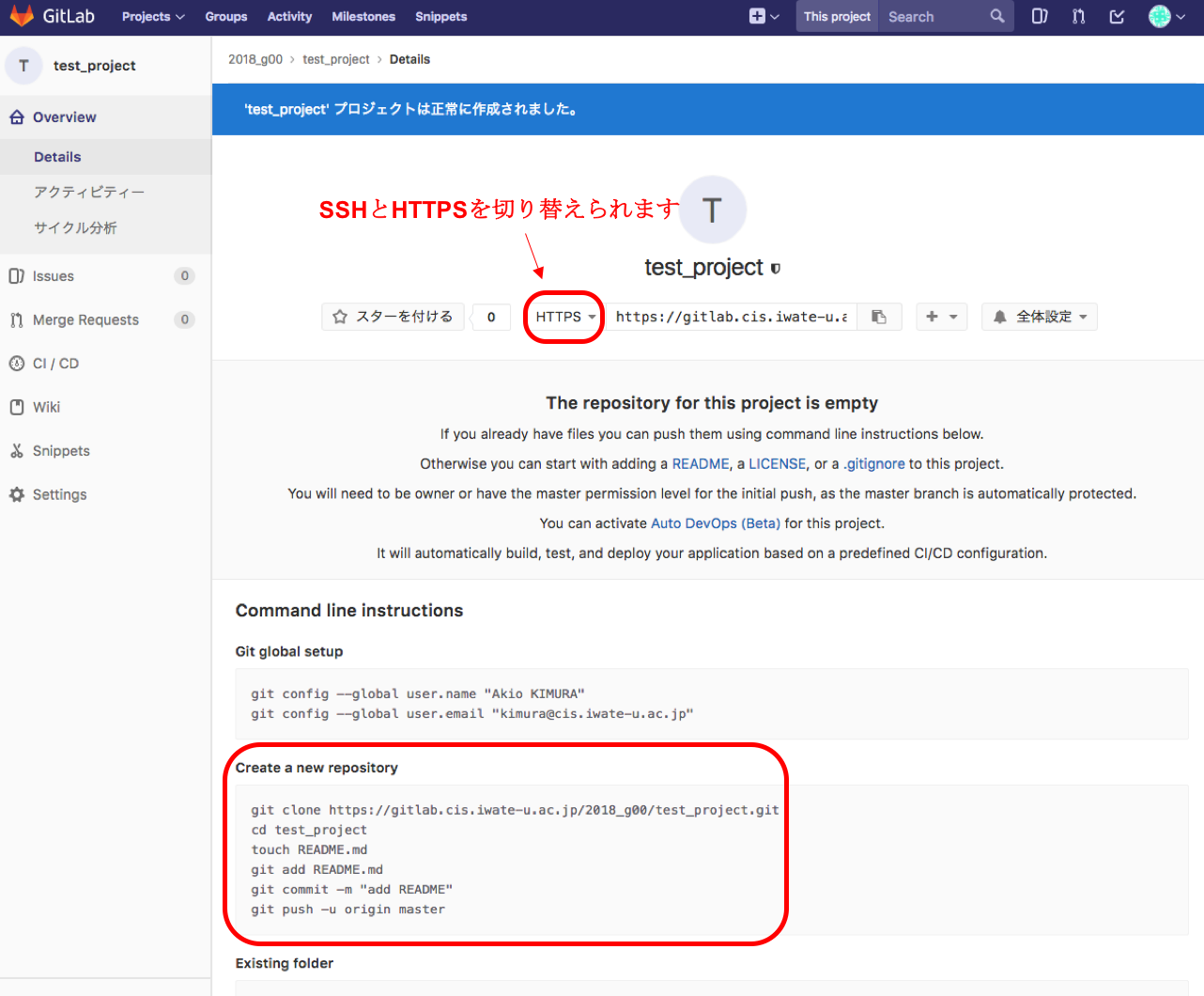
Task: Click the .gitignore link
Action: point(874,464)
